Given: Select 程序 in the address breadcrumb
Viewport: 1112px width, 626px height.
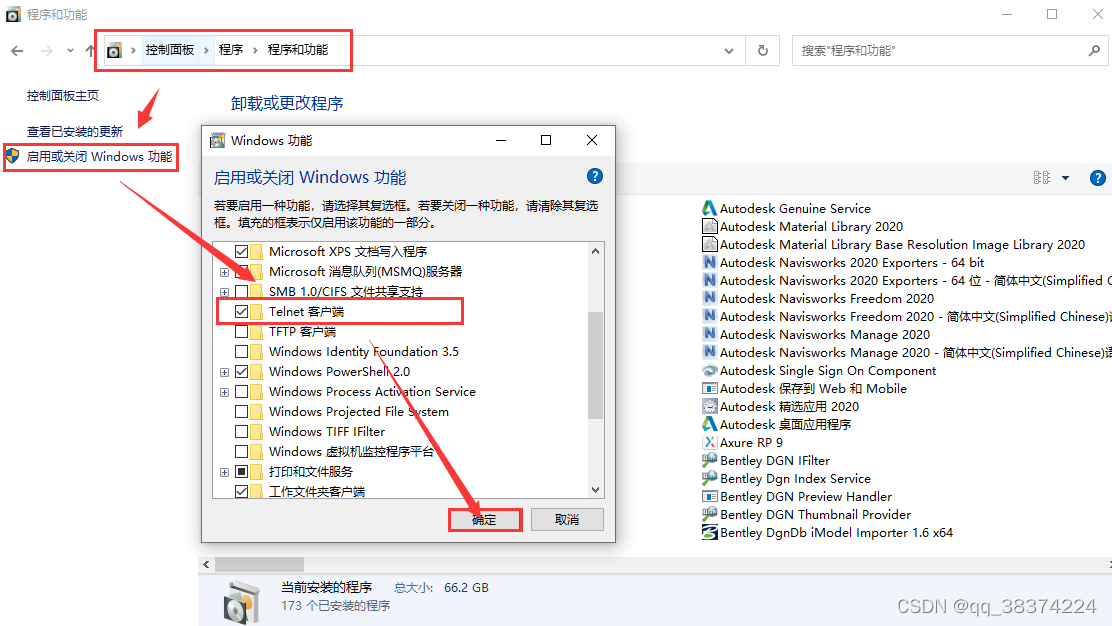Looking at the screenshot, I should 230,50.
